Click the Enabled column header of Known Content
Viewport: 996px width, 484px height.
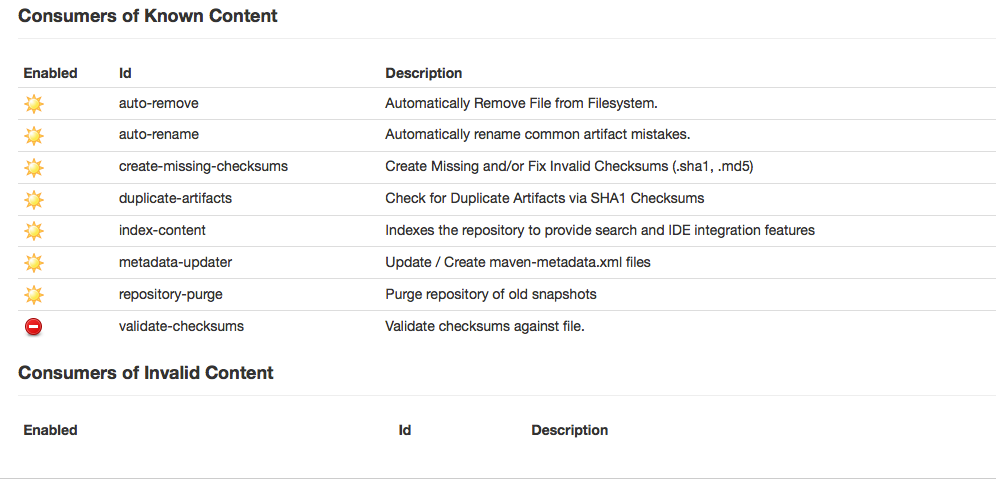[x=50, y=73]
